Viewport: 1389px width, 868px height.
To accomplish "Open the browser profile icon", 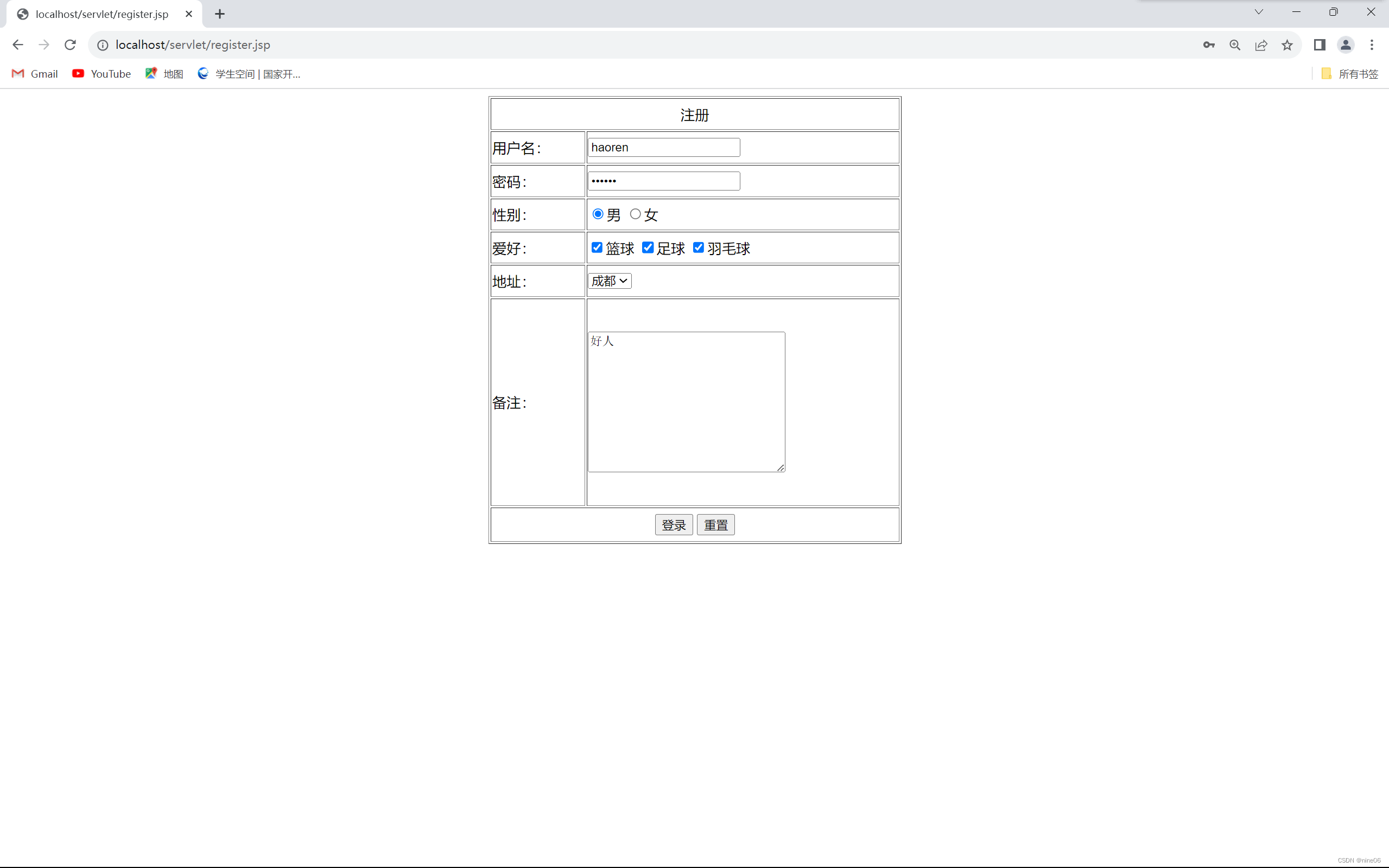I will tap(1346, 45).
